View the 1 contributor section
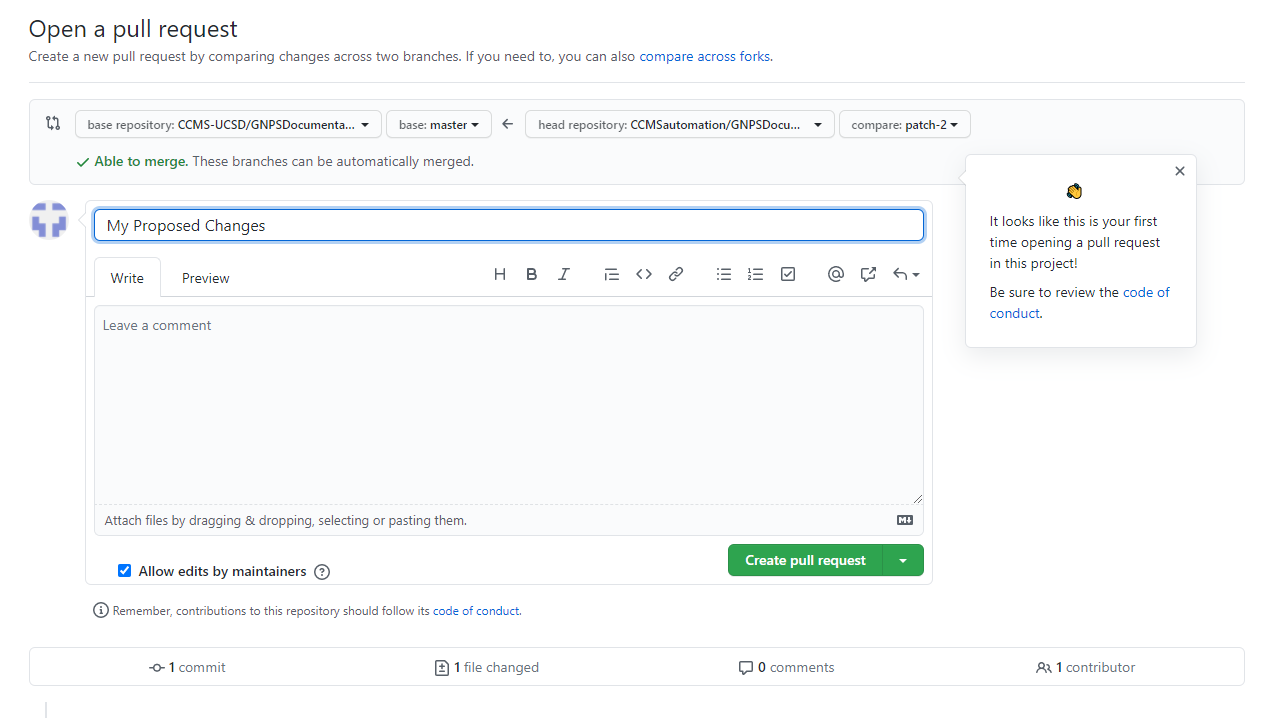1282x720 pixels. click(1086, 667)
